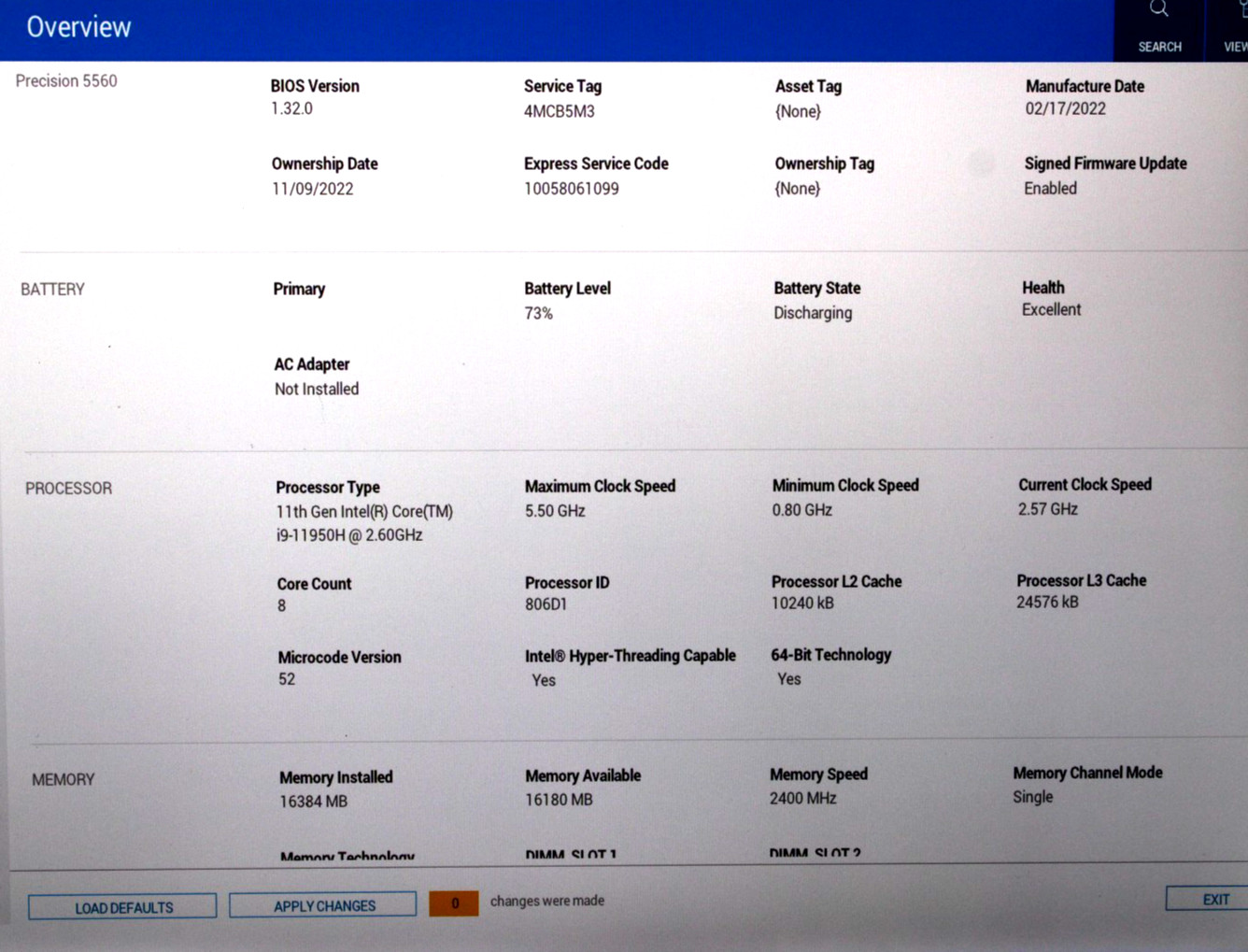Viewport: 1248px width, 952px height.
Task: Click the Battery Level 73% value
Action: click(538, 314)
